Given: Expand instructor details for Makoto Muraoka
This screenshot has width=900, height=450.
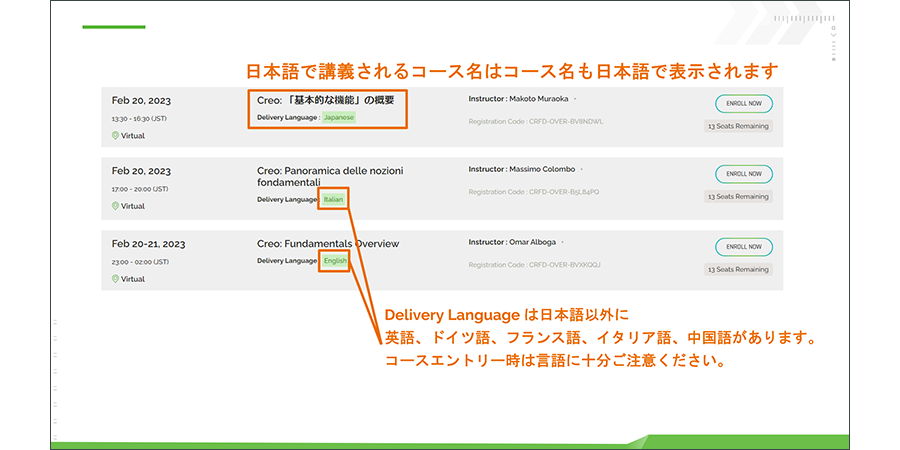Looking at the screenshot, I should pos(575,99).
